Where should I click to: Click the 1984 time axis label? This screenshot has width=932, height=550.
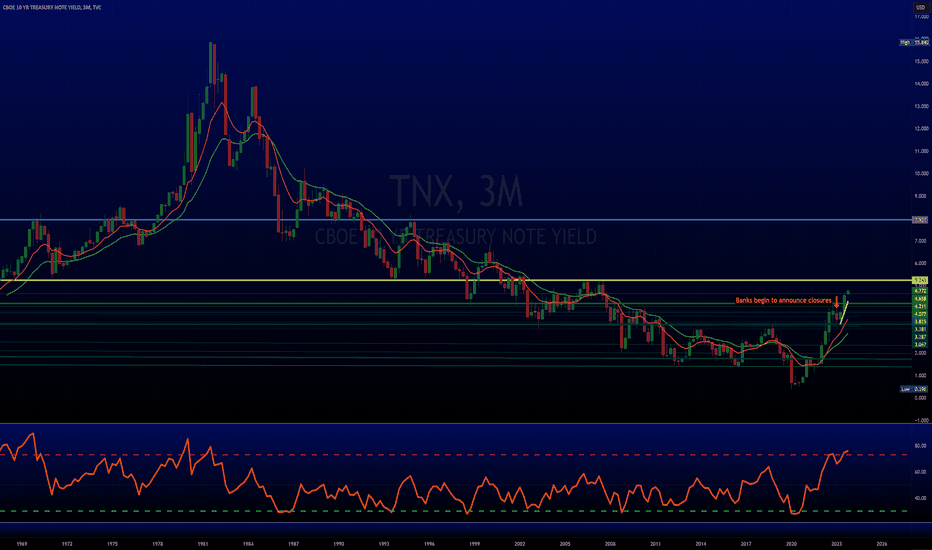tap(248, 544)
